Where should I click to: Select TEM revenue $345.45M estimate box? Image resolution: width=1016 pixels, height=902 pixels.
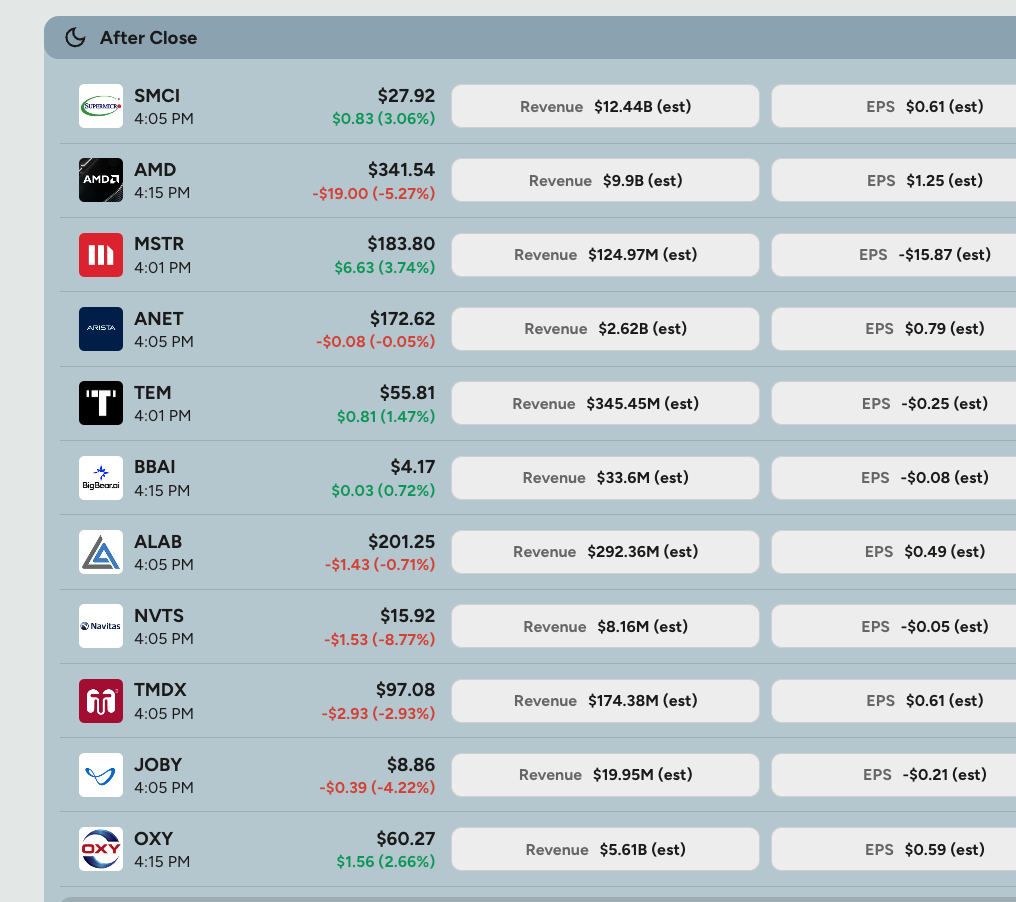point(605,403)
